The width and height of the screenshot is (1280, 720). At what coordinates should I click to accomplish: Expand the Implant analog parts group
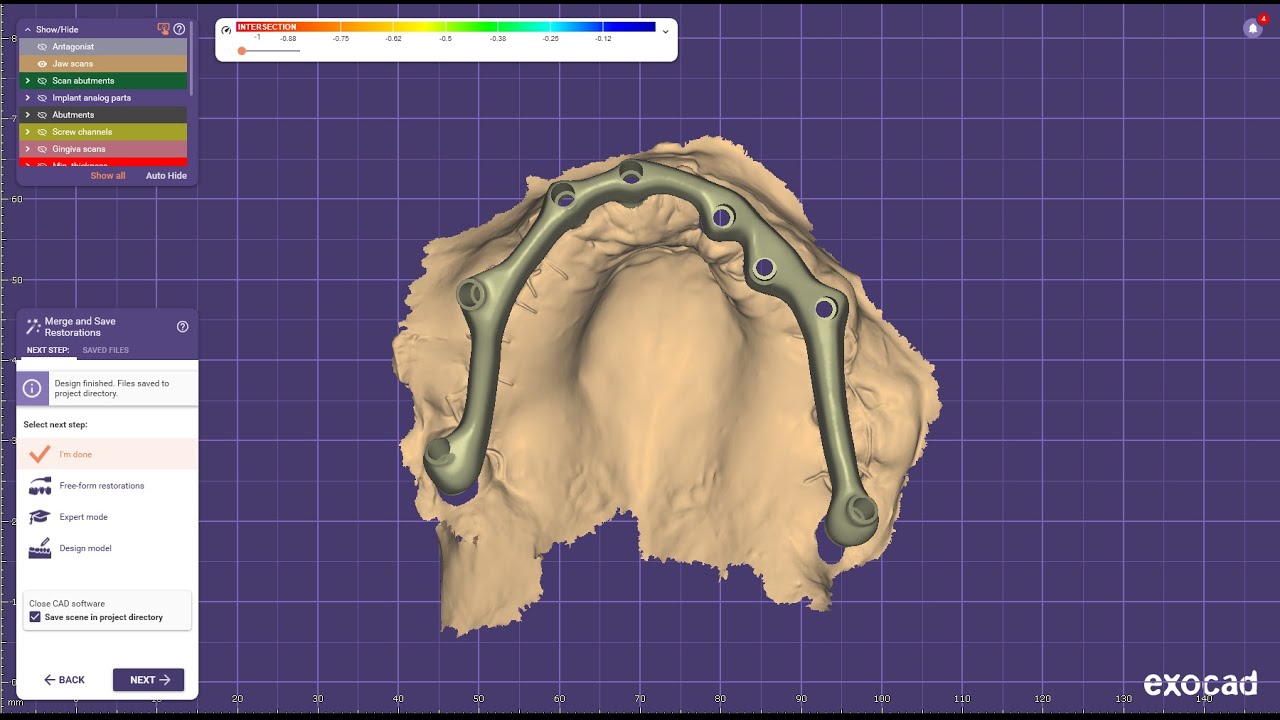click(28, 98)
